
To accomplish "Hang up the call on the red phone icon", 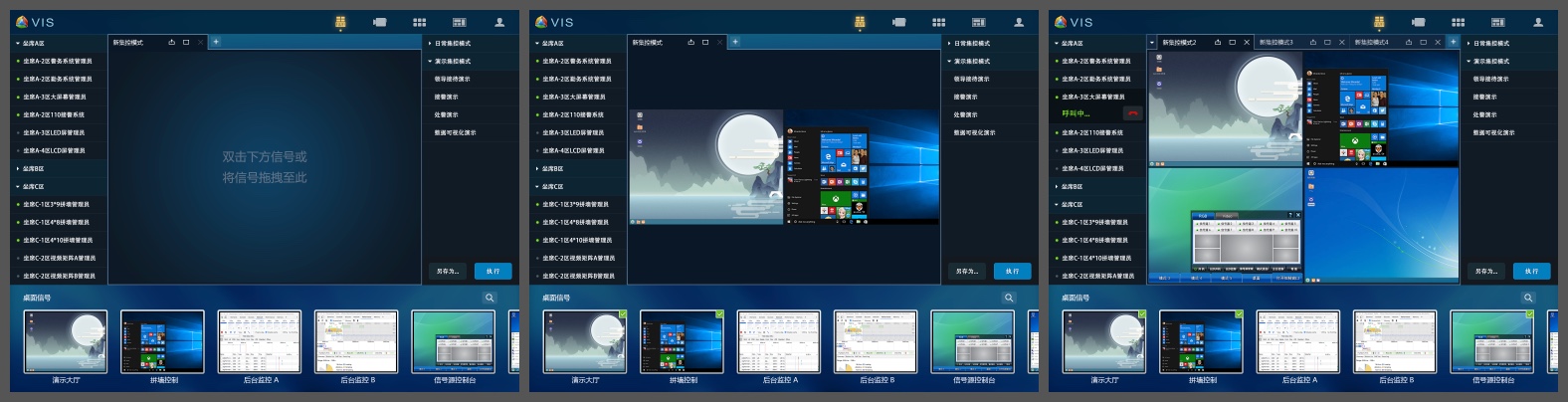I will pos(1131,113).
